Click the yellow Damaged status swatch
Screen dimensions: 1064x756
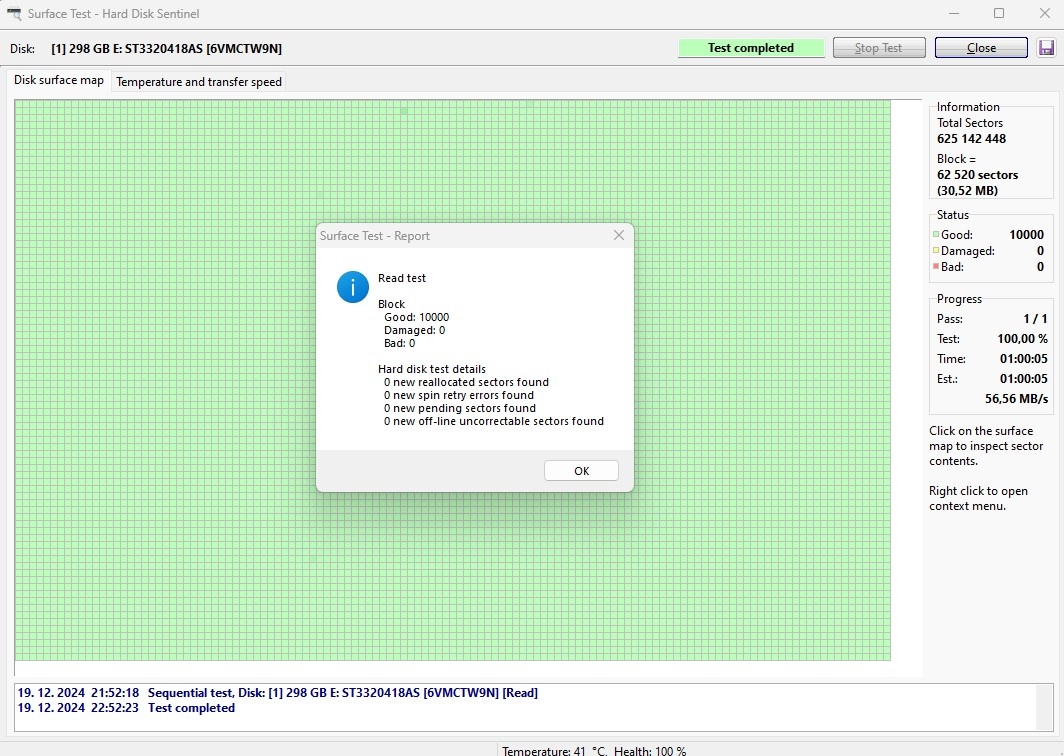tap(936, 251)
